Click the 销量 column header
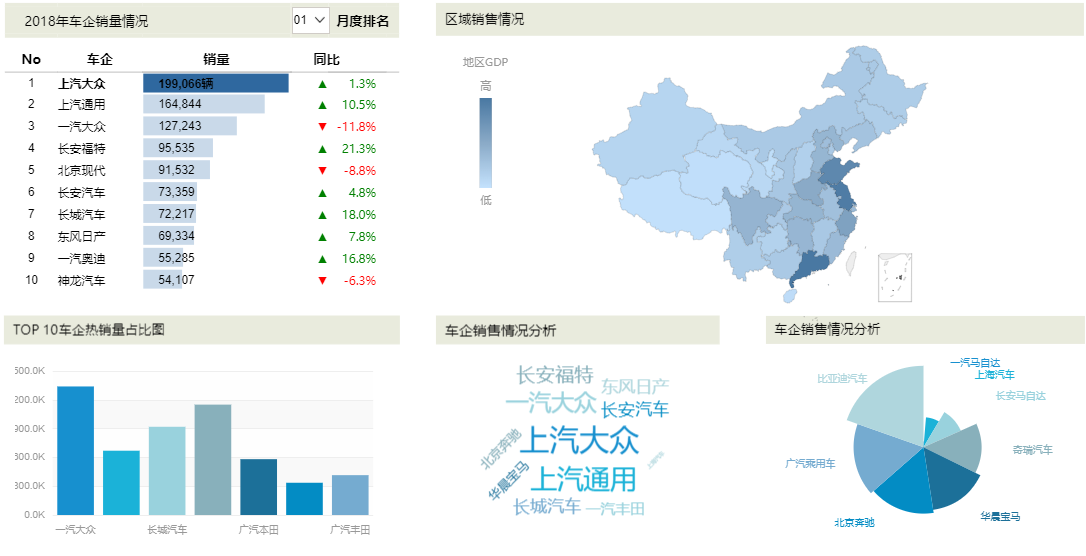The height and width of the screenshot is (556, 1086). [x=216, y=60]
